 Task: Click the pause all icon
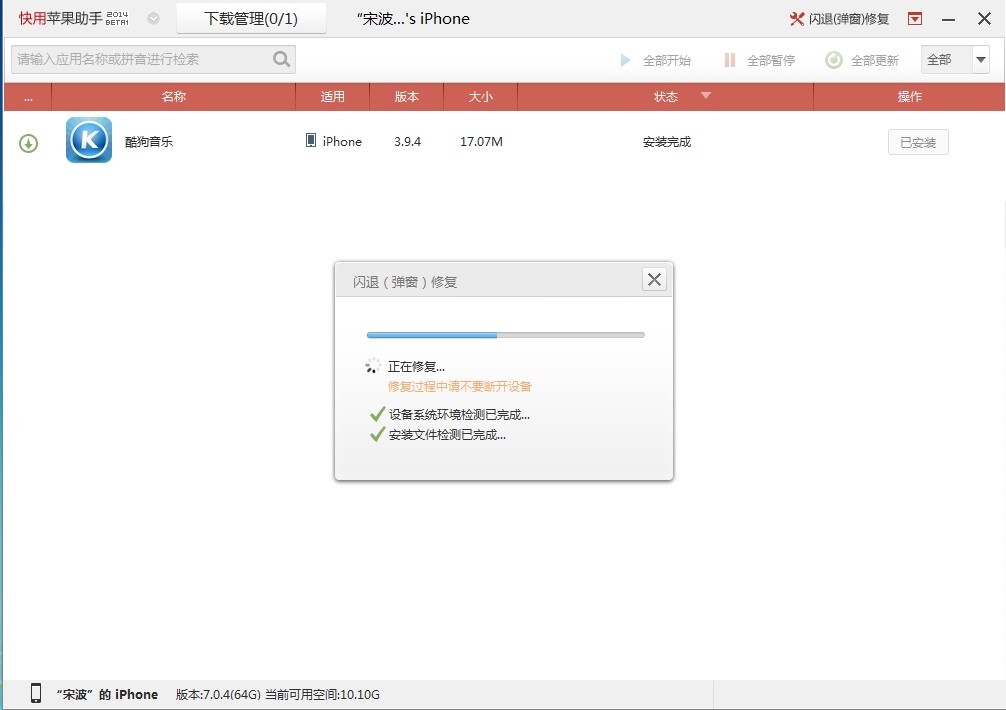(x=729, y=60)
